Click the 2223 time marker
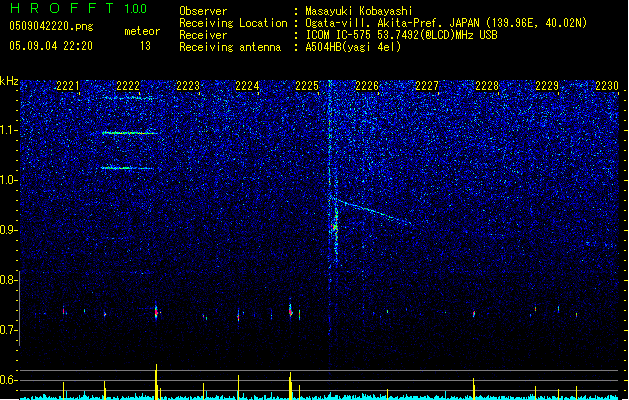The height and width of the screenshot is (400, 629). [x=188, y=86]
